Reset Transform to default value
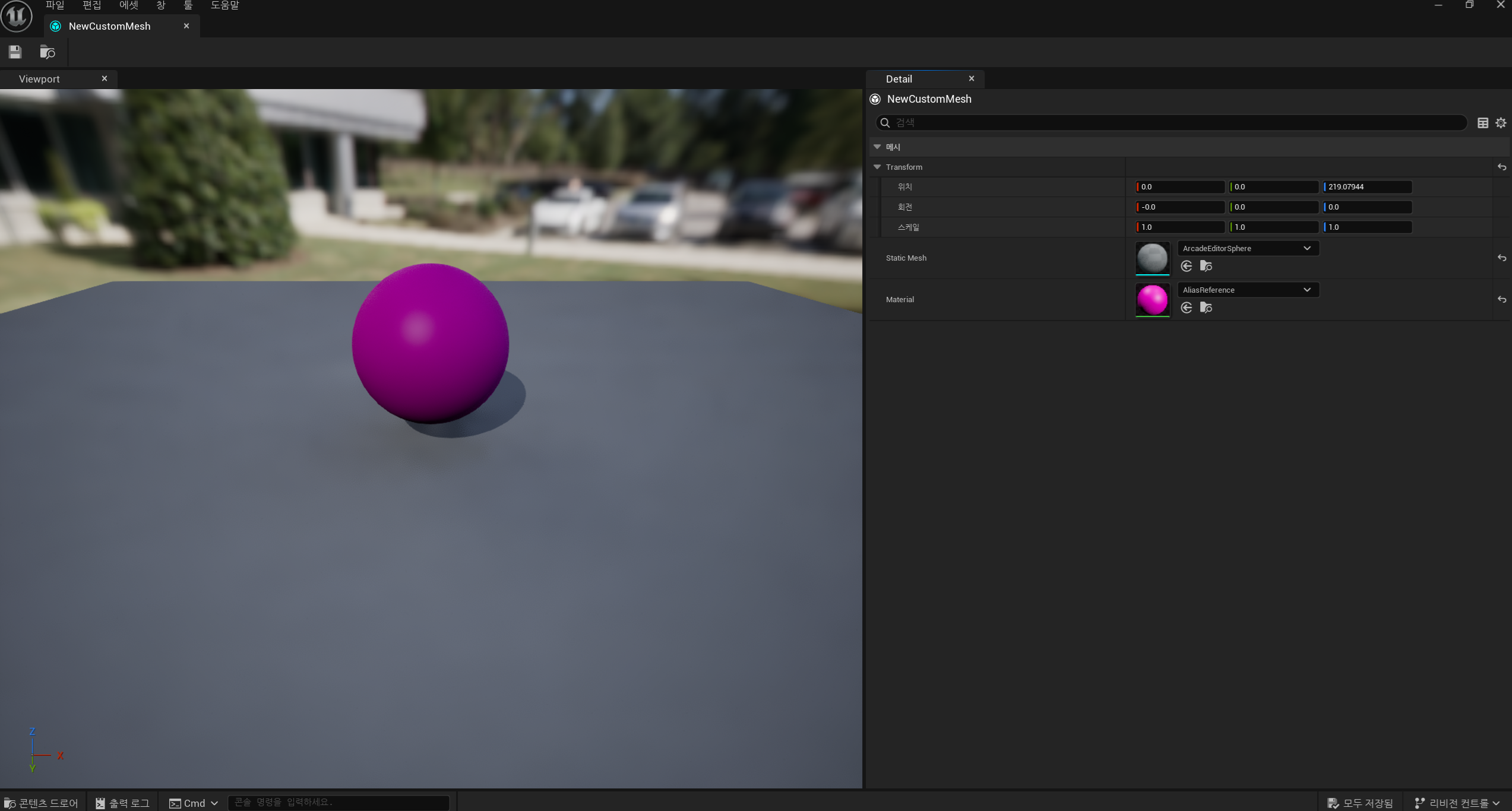The image size is (1512, 811). tap(1502, 167)
